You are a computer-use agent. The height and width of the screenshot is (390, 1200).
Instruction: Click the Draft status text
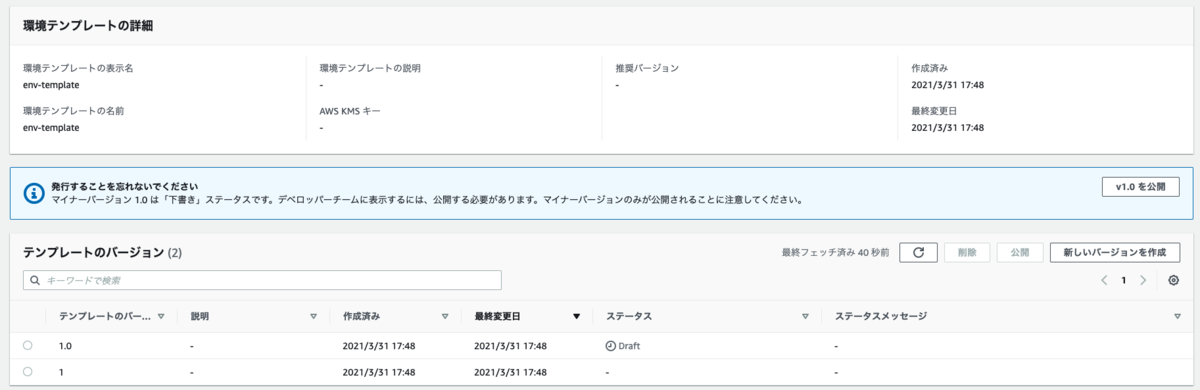coord(629,346)
